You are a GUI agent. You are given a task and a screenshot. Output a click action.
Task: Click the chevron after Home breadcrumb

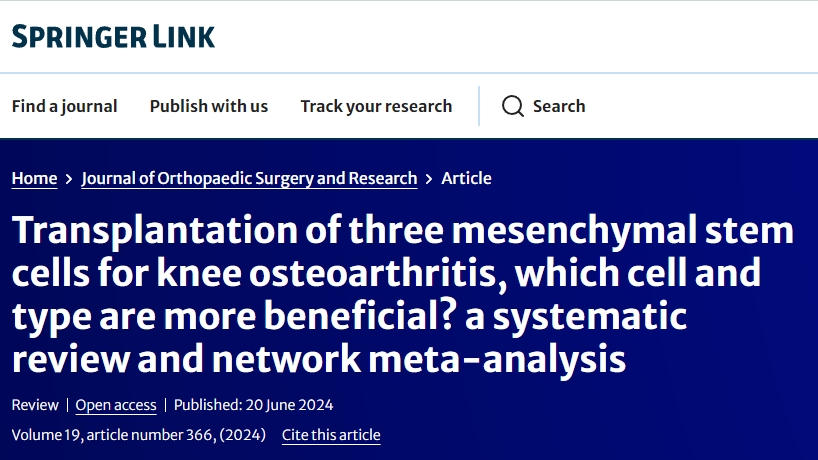69,179
